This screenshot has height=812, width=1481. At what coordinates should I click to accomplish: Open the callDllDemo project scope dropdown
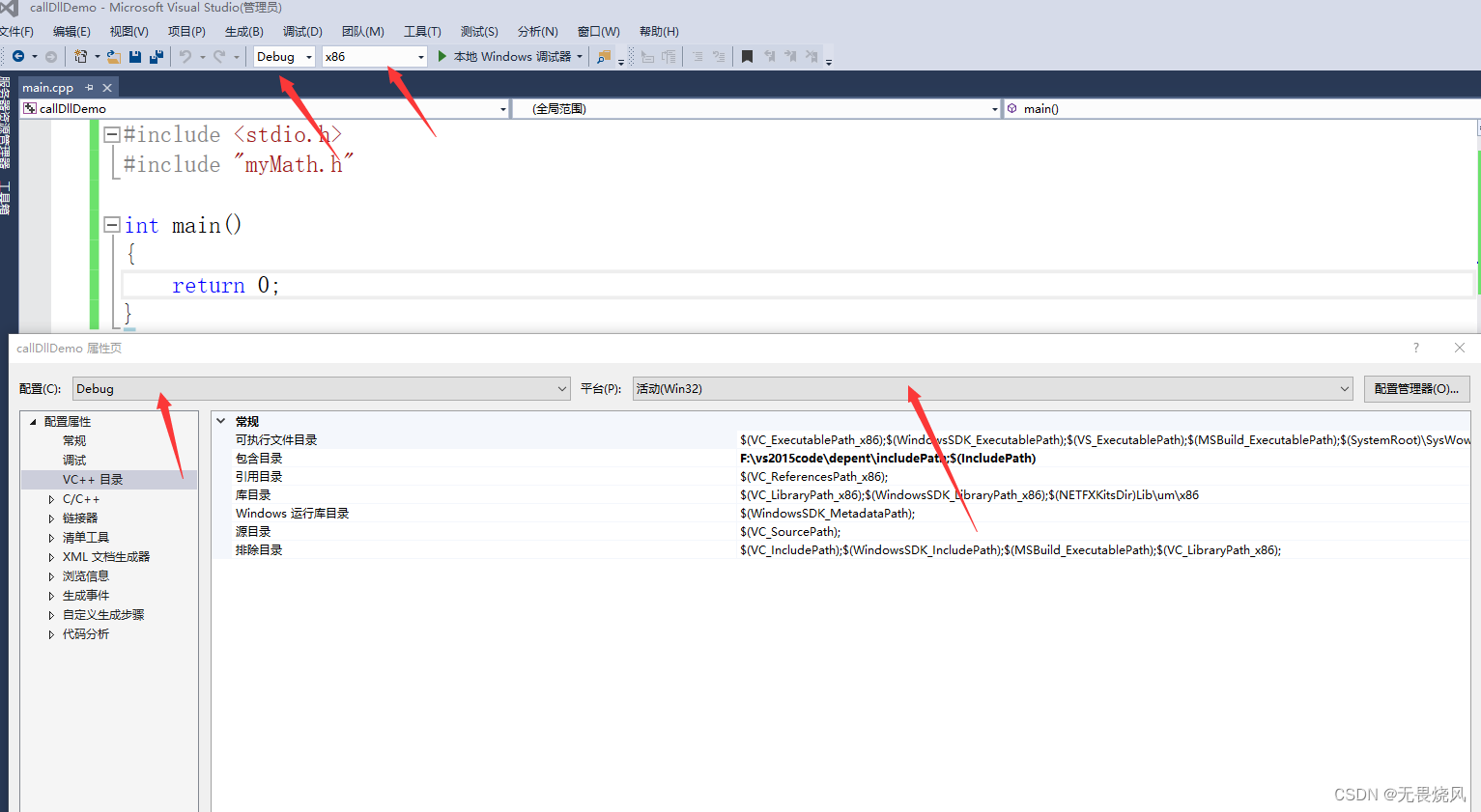point(265,109)
